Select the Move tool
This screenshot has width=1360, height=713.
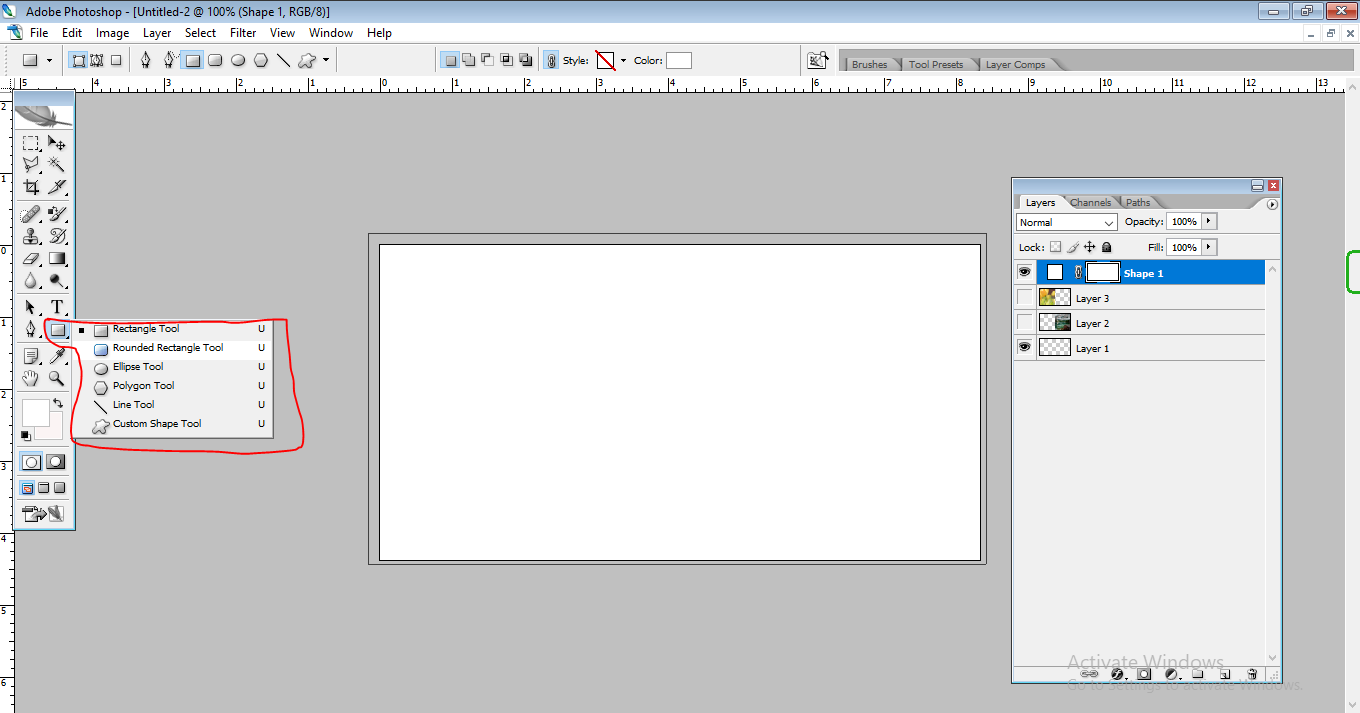click(x=57, y=143)
